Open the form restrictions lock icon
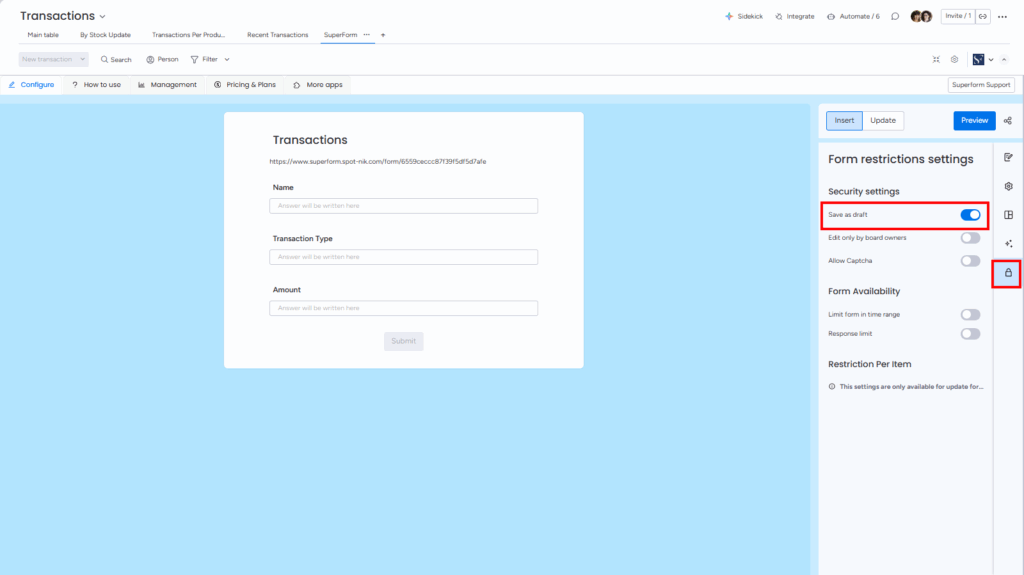Viewport: 1024px width, 575px height. (x=1008, y=273)
